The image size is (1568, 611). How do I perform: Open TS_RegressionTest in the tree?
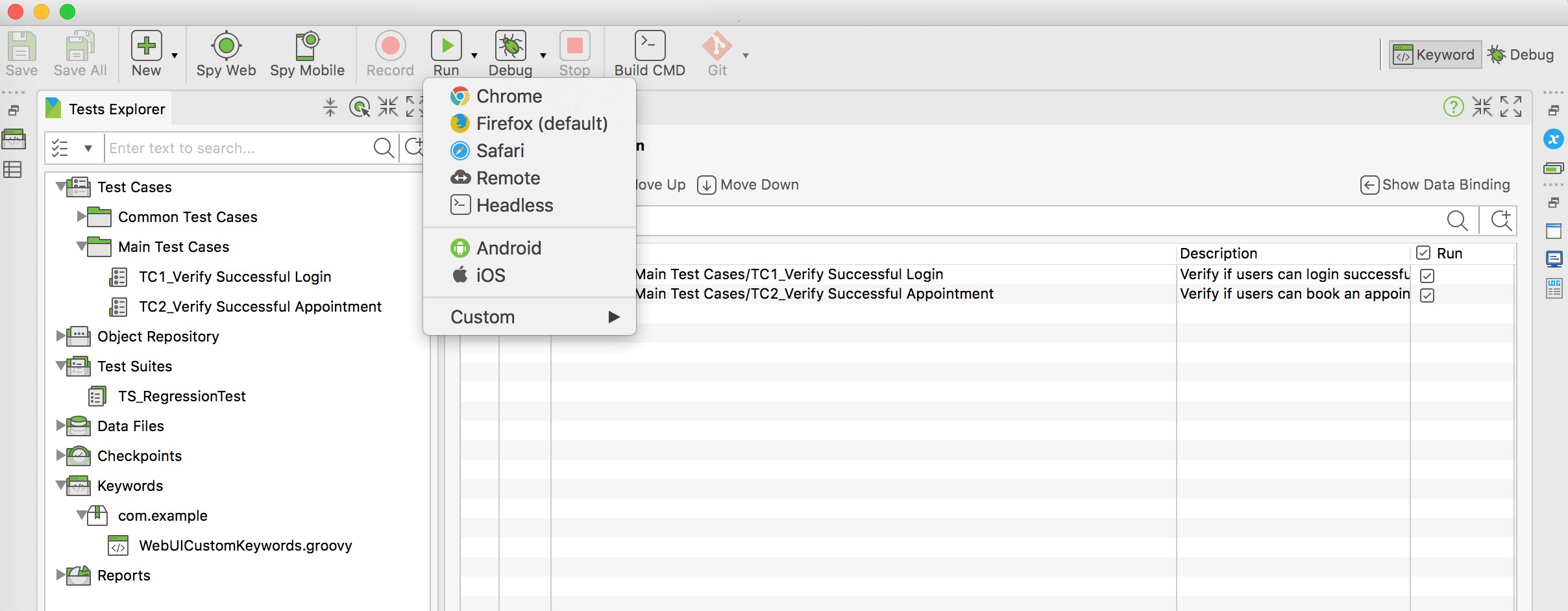click(x=182, y=396)
